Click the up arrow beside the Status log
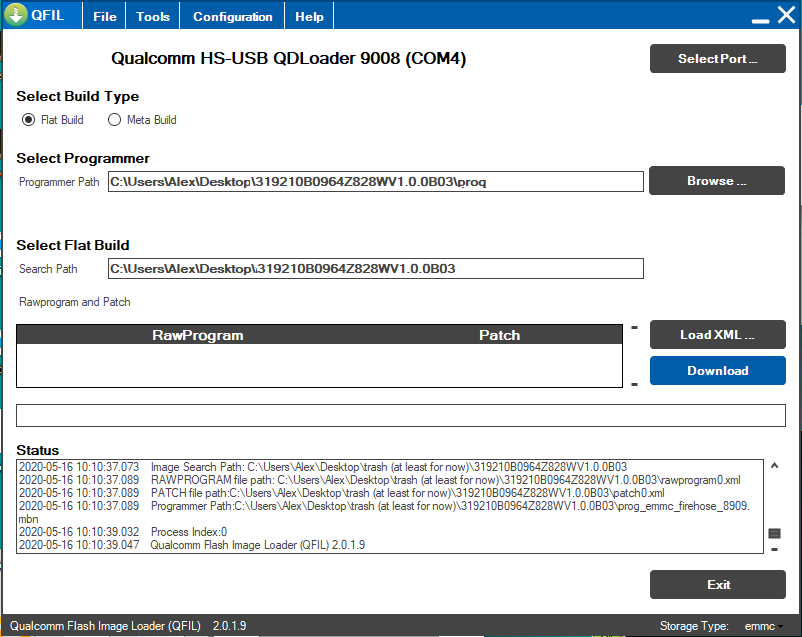The image size is (802, 637). (x=773, y=465)
